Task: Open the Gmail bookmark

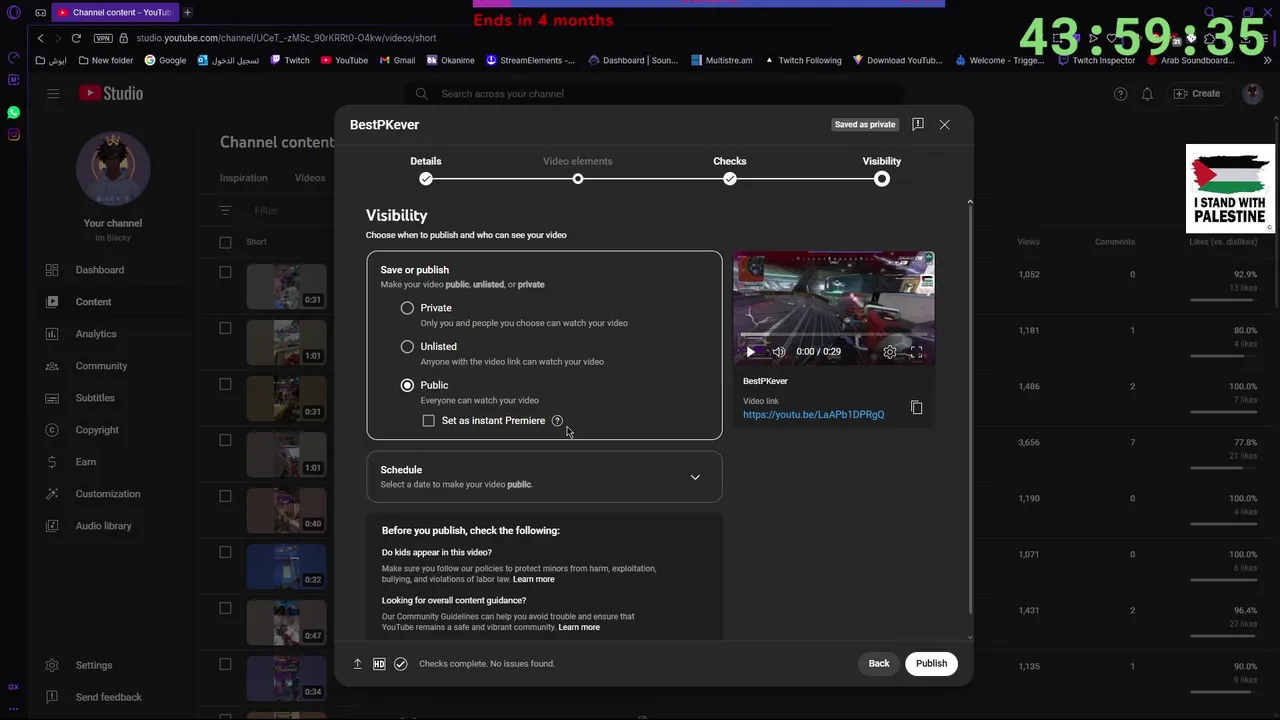Action: pyautogui.click(x=397, y=60)
